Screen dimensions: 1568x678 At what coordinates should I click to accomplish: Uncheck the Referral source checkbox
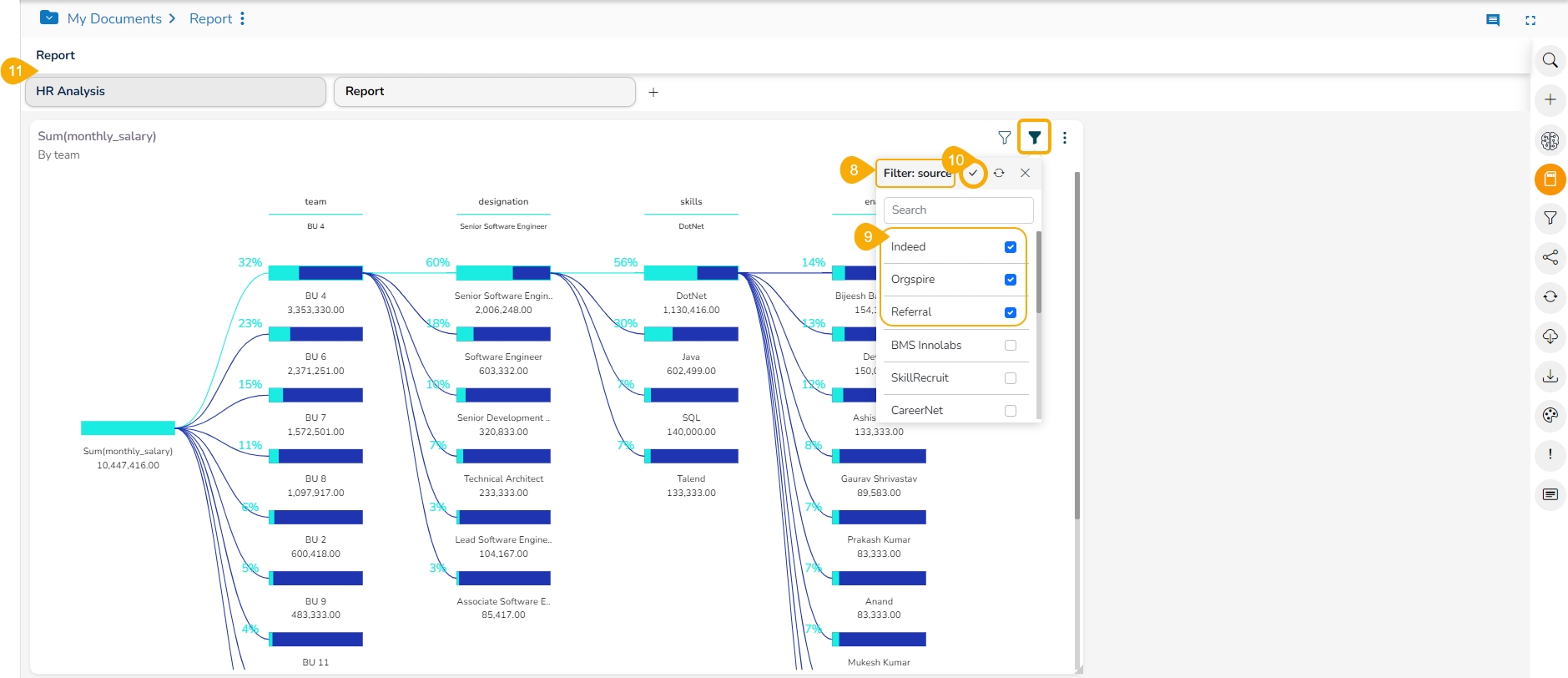[x=1010, y=312]
